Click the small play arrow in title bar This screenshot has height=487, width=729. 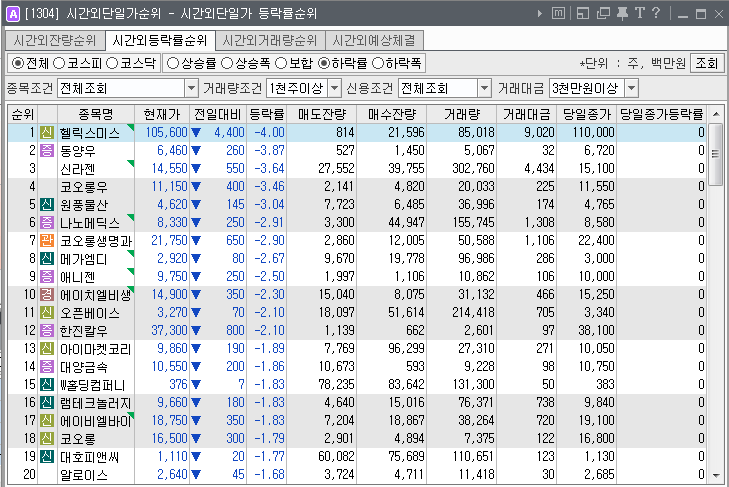pyautogui.click(x=540, y=13)
